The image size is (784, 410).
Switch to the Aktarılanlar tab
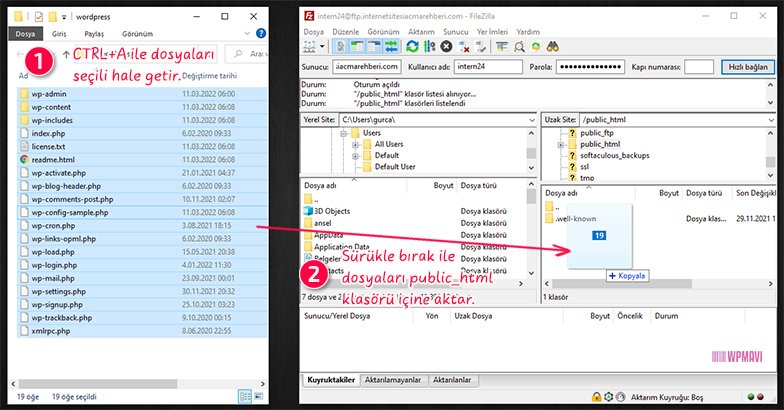tap(452, 380)
